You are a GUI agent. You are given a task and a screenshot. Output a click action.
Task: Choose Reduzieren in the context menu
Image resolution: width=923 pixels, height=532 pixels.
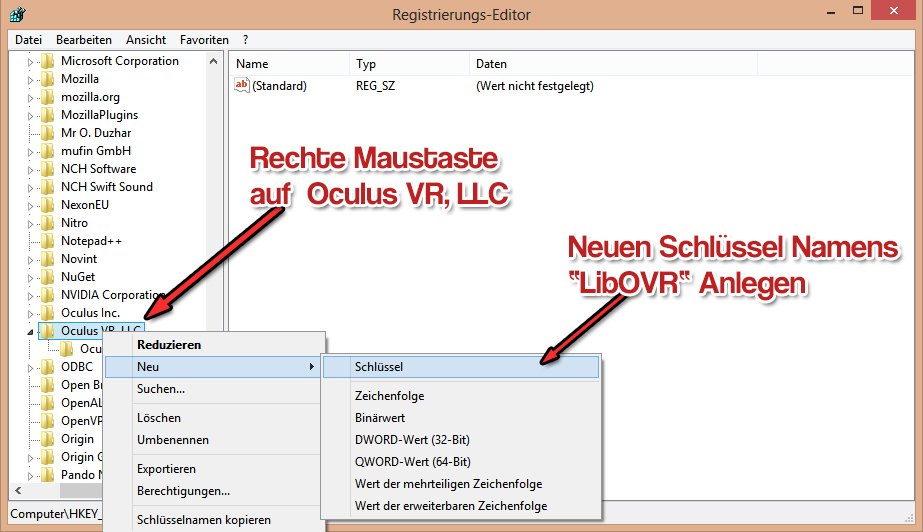tap(213, 345)
